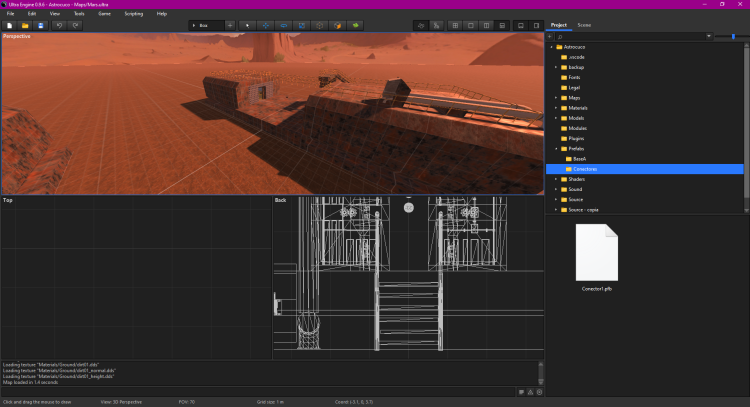Expand the Materials folder in tree

556,108
